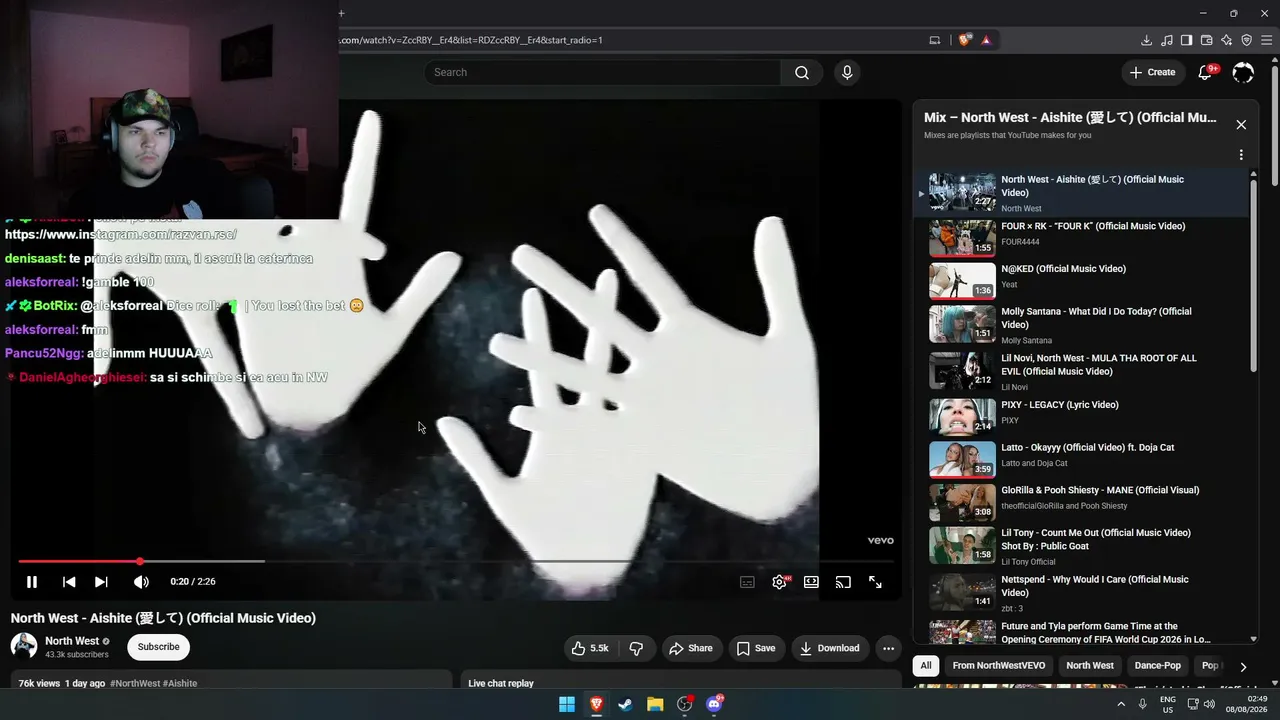The height and width of the screenshot is (720, 1280).
Task: Open a new browser tab
Action: click(341, 13)
